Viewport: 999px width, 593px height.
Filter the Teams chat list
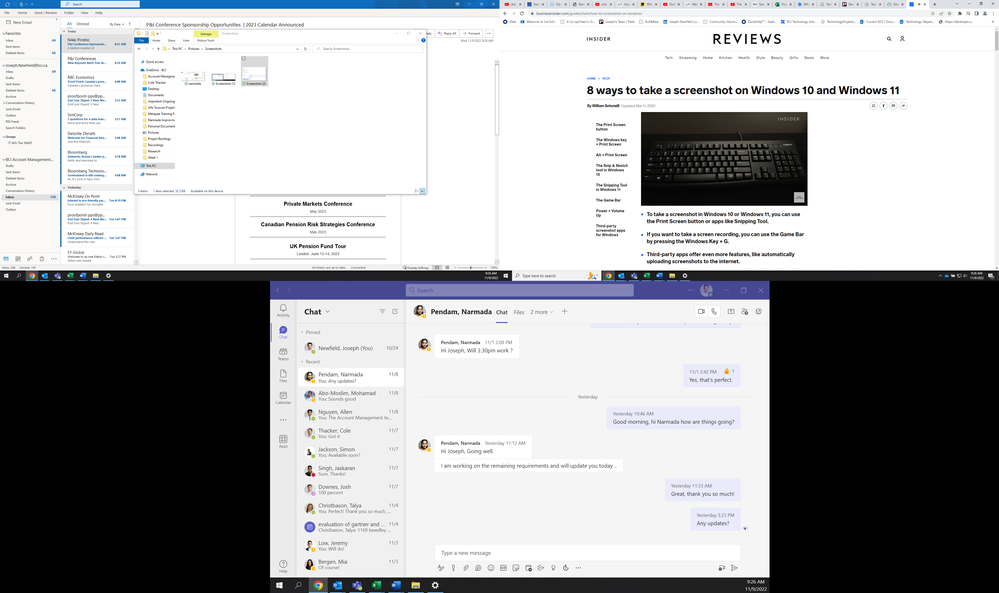(x=382, y=311)
